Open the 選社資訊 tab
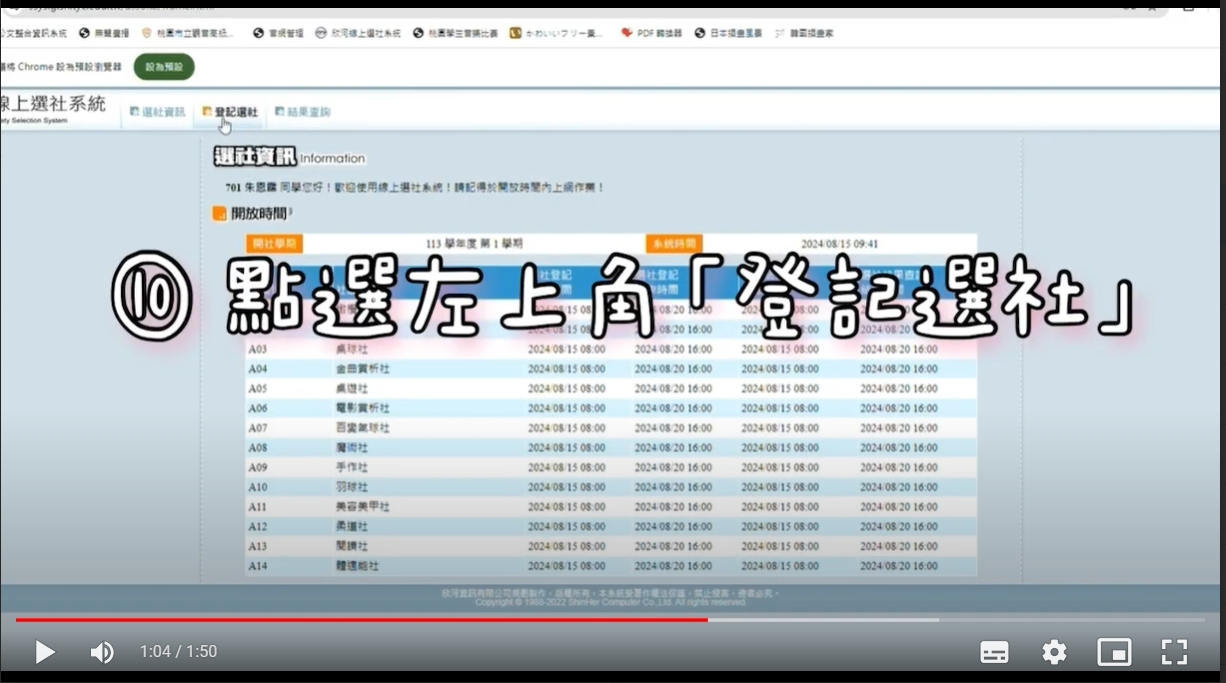Screen dimensions: 1226x683 click(x=158, y=112)
